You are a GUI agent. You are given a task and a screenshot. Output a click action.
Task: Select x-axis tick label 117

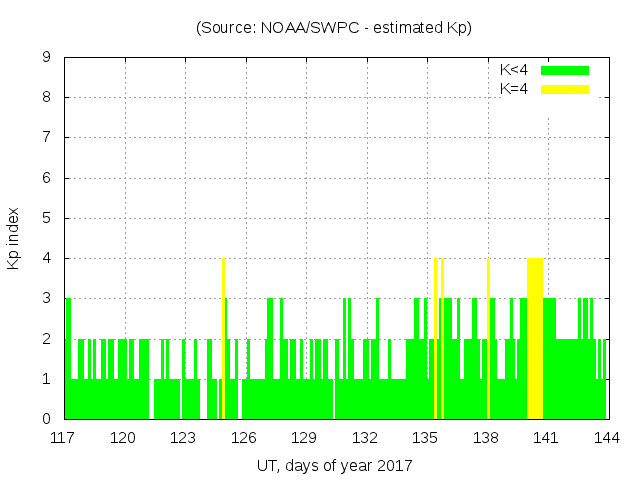coord(64,437)
